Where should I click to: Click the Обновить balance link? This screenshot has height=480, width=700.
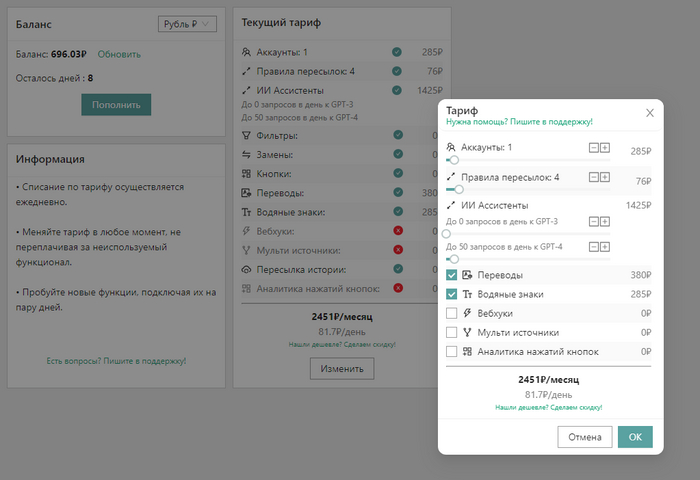(x=119, y=54)
